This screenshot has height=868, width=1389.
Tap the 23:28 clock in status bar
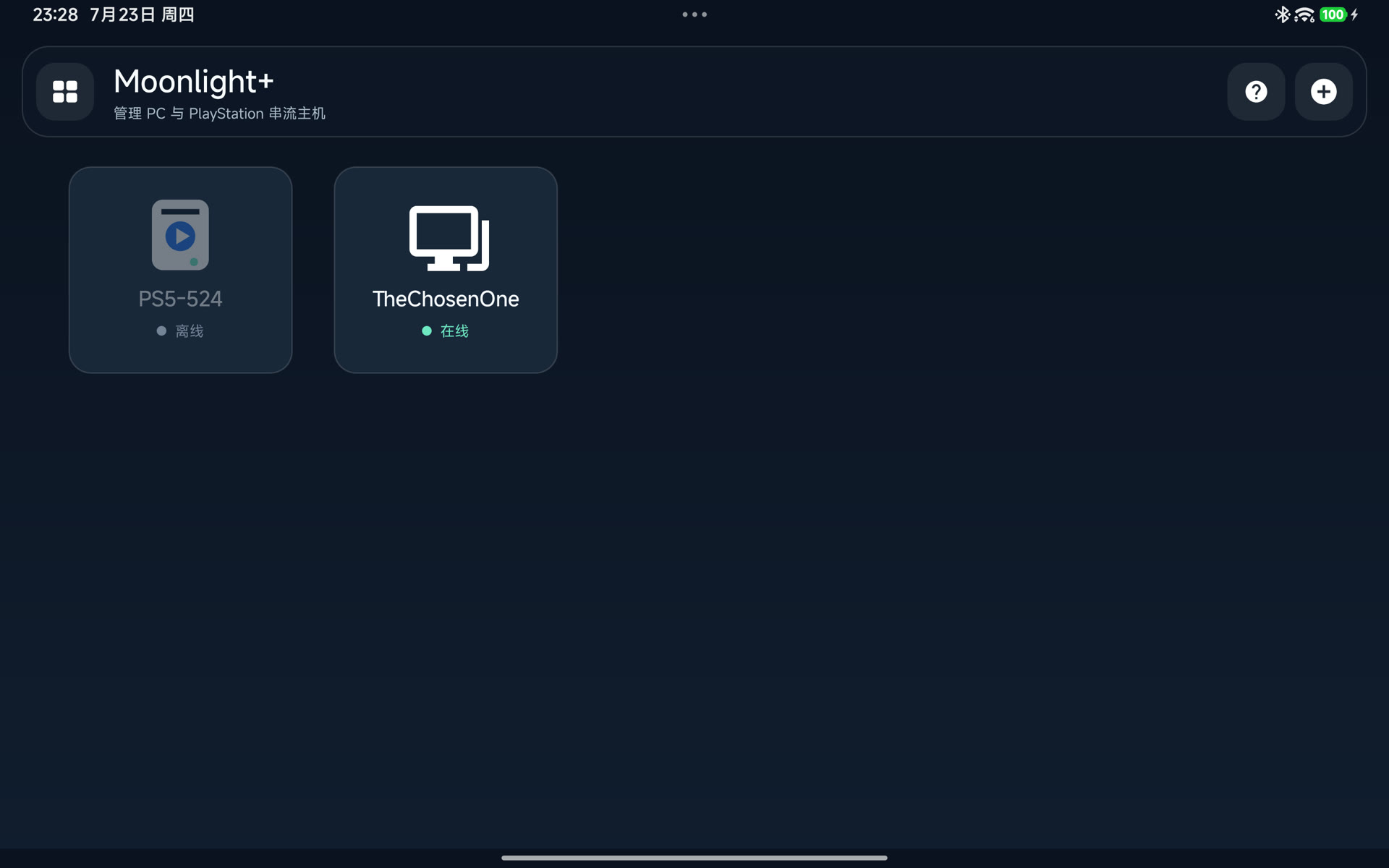tap(55, 14)
